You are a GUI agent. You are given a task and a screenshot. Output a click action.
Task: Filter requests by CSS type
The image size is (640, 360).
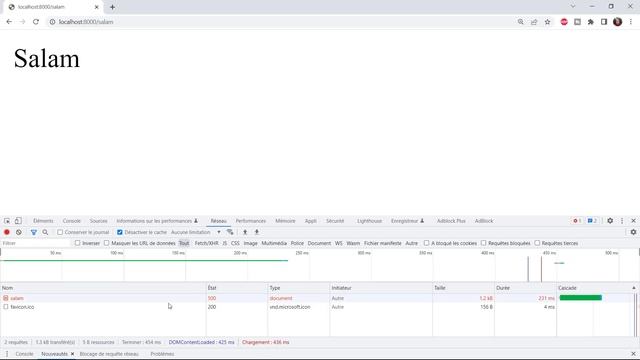(235, 243)
